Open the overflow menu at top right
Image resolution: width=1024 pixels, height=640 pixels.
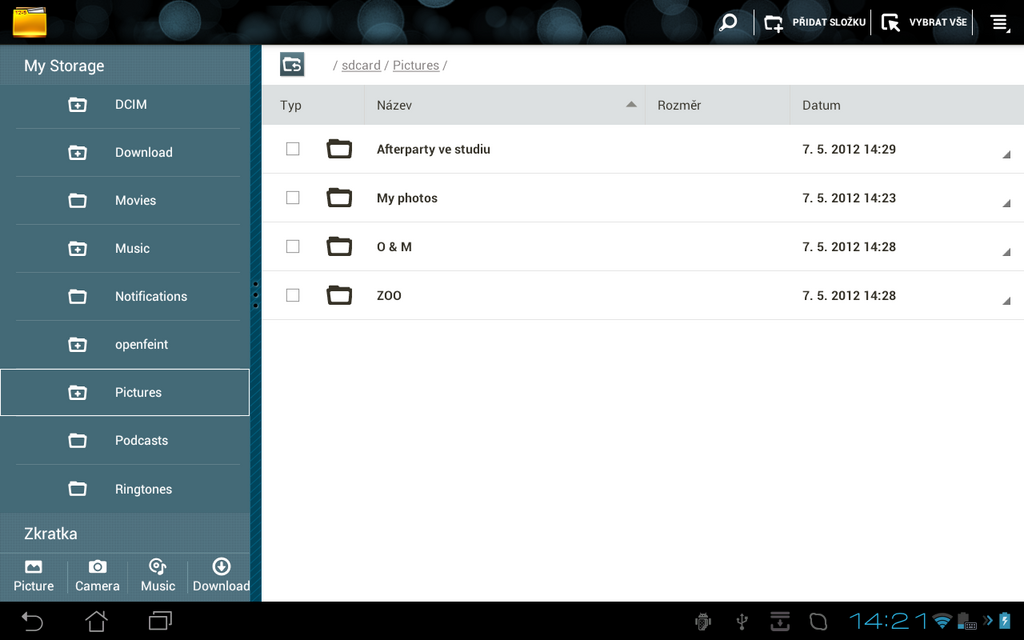pyautogui.click(x=999, y=22)
